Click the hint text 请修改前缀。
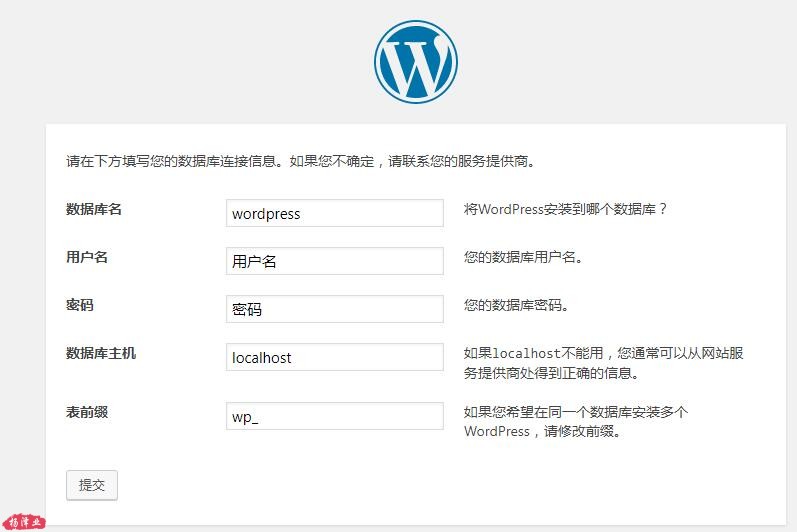 point(582,431)
